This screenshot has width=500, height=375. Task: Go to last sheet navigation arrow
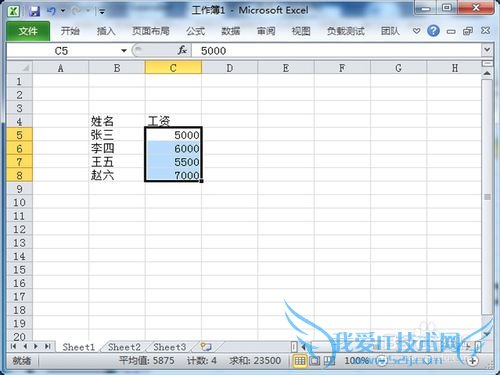pyautogui.click(x=48, y=346)
